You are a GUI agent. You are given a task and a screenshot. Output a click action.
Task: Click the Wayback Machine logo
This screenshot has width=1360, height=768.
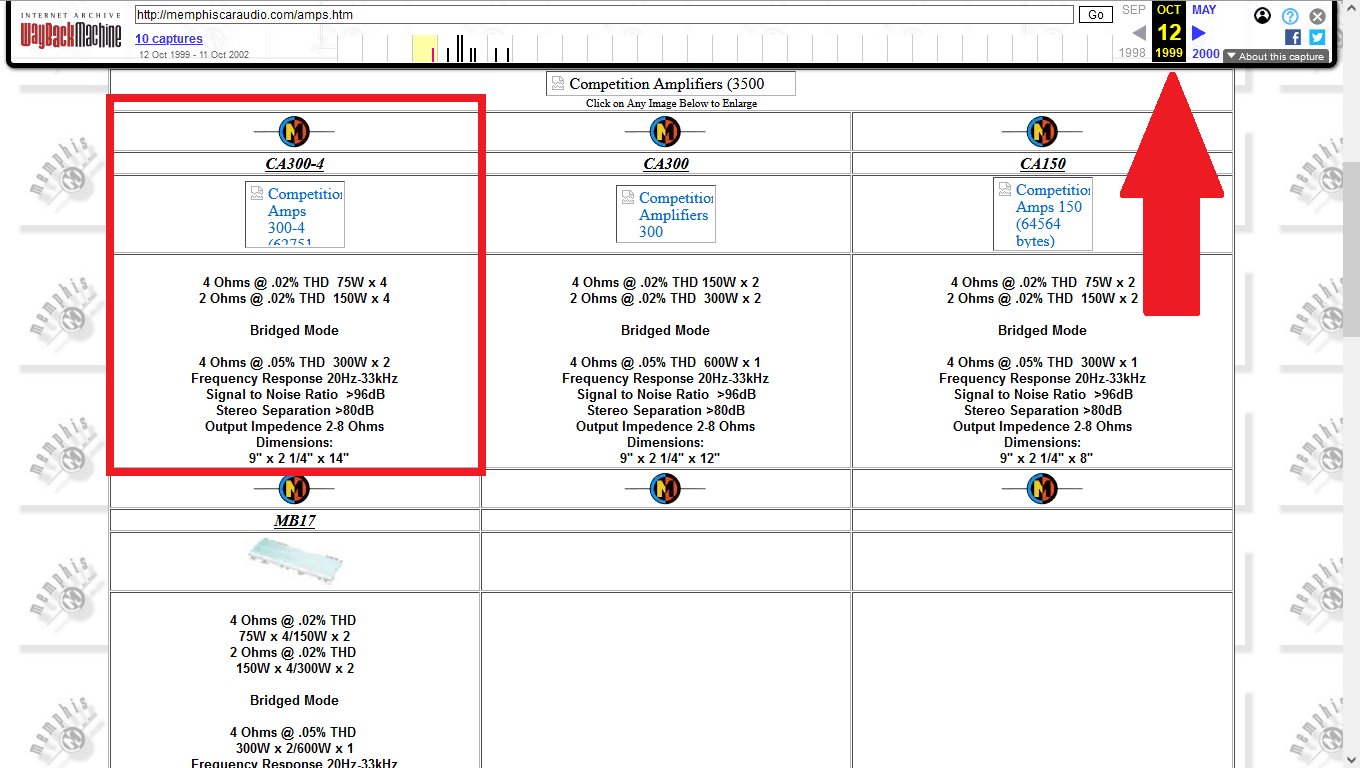pyautogui.click(x=71, y=32)
